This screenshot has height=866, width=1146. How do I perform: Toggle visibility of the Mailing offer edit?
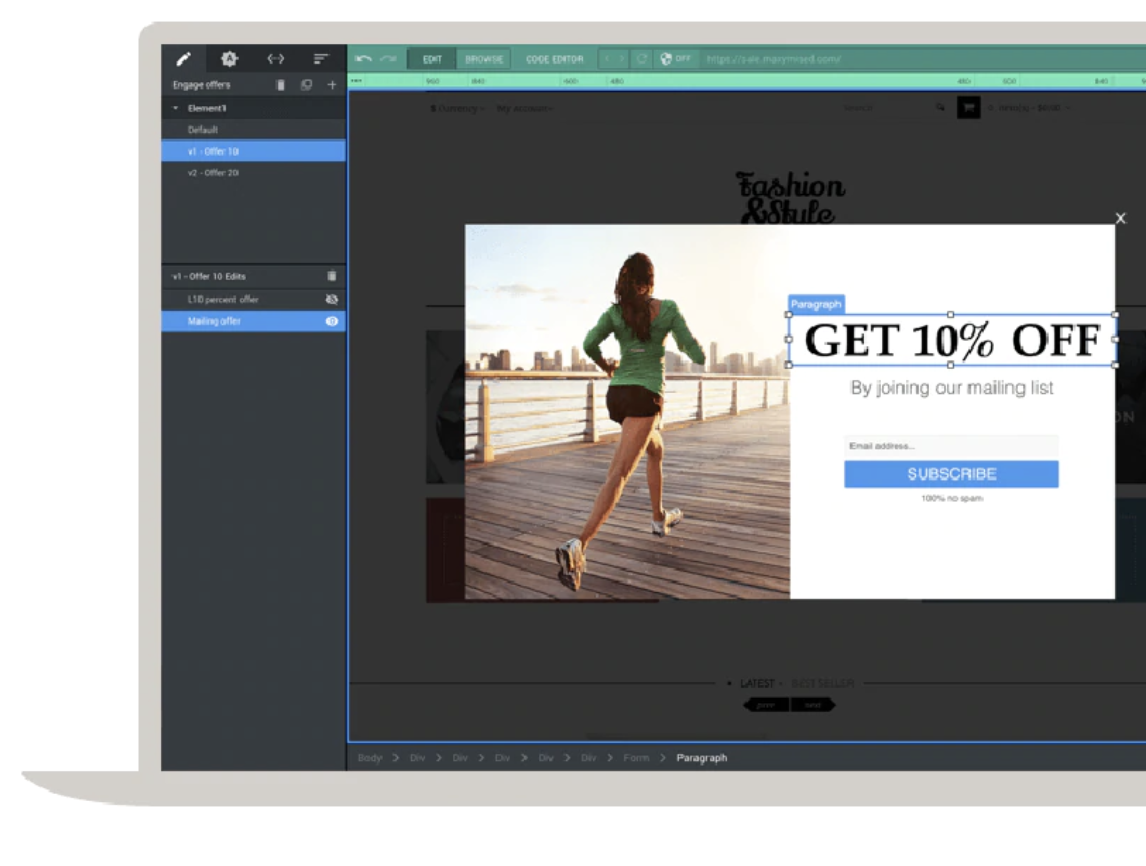click(x=332, y=321)
